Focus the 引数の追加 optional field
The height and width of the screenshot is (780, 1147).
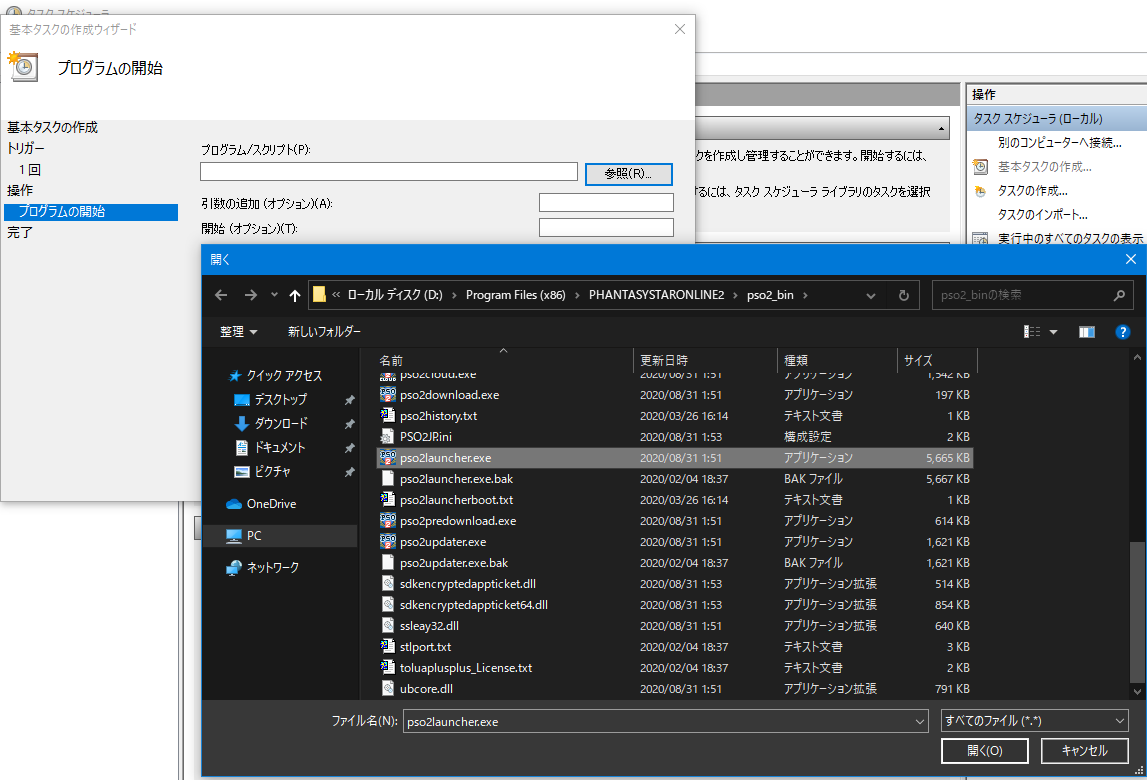606,203
